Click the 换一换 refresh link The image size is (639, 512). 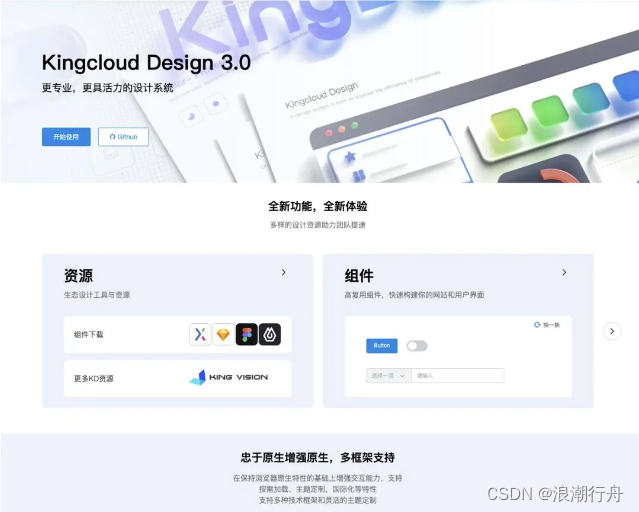pos(547,325)
